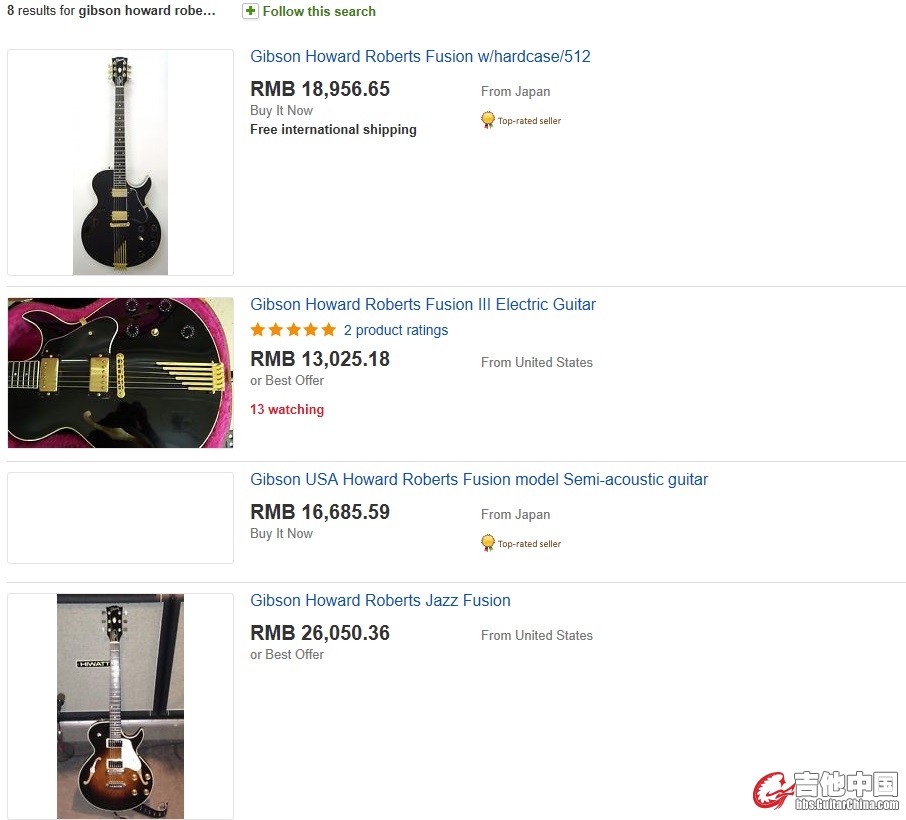Open the Gibson Howard Roberts Jazz Fusion listing
The height and width of the screenshot is (820, 906).
pos(380,600)
